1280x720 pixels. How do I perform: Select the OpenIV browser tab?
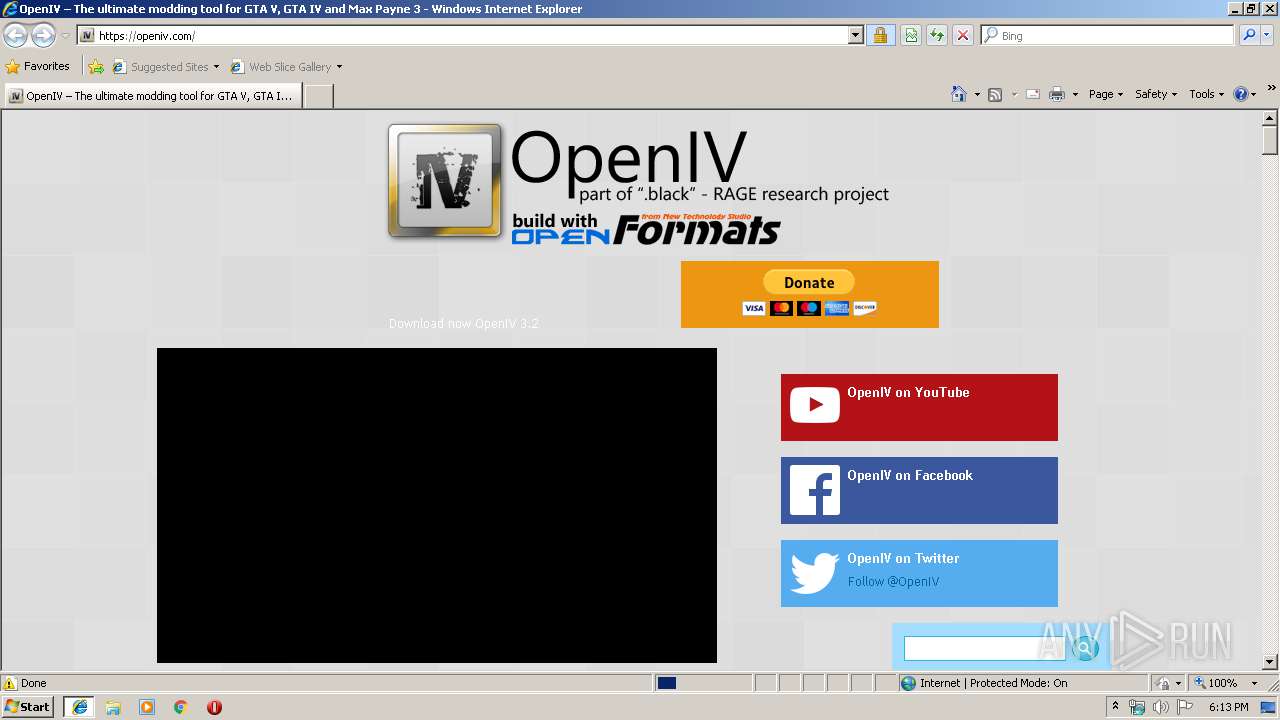[x=152, y=96]
